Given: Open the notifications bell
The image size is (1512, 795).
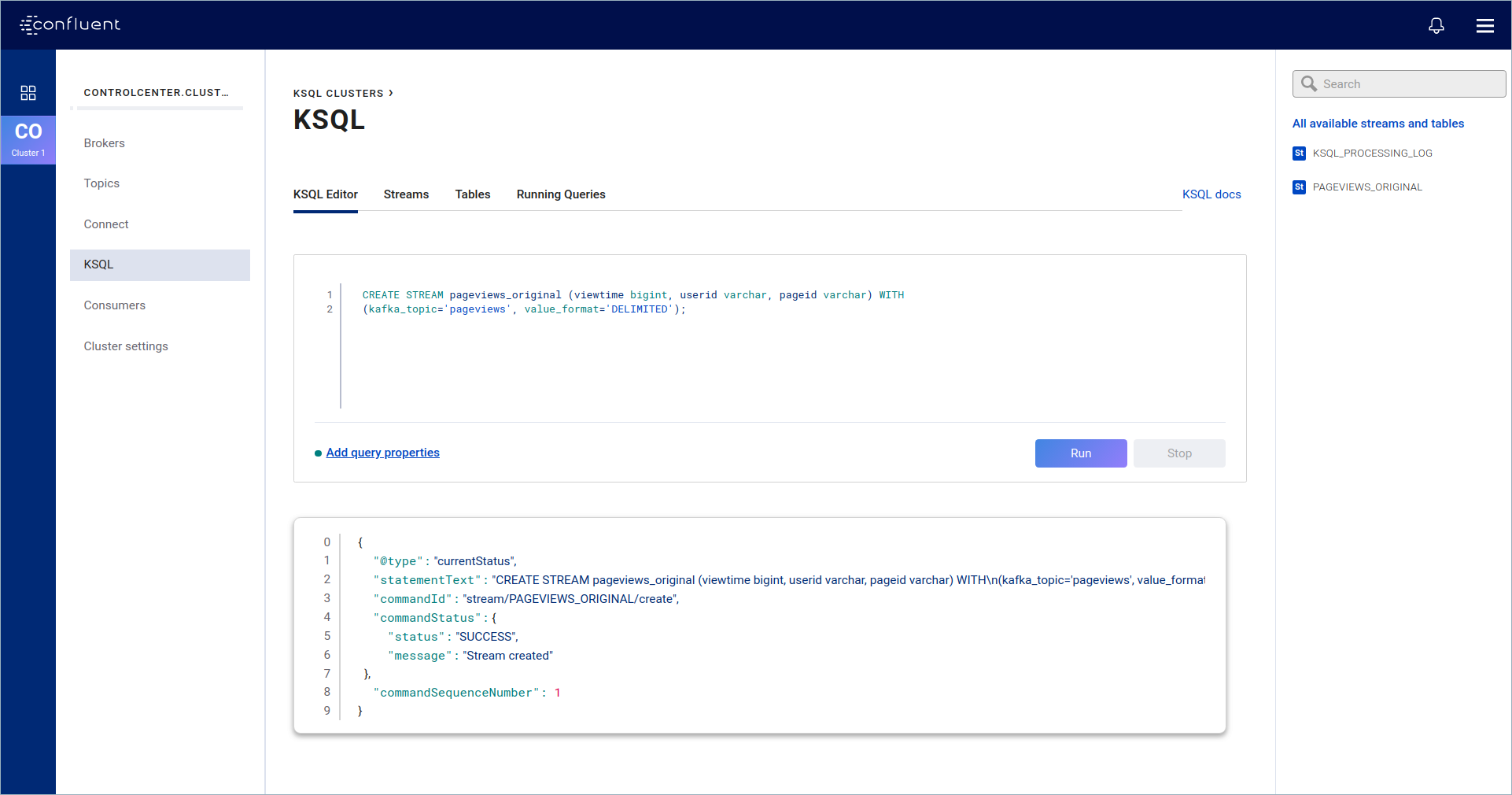Looking at the screenshot, I should click(x=1436, y=25).
